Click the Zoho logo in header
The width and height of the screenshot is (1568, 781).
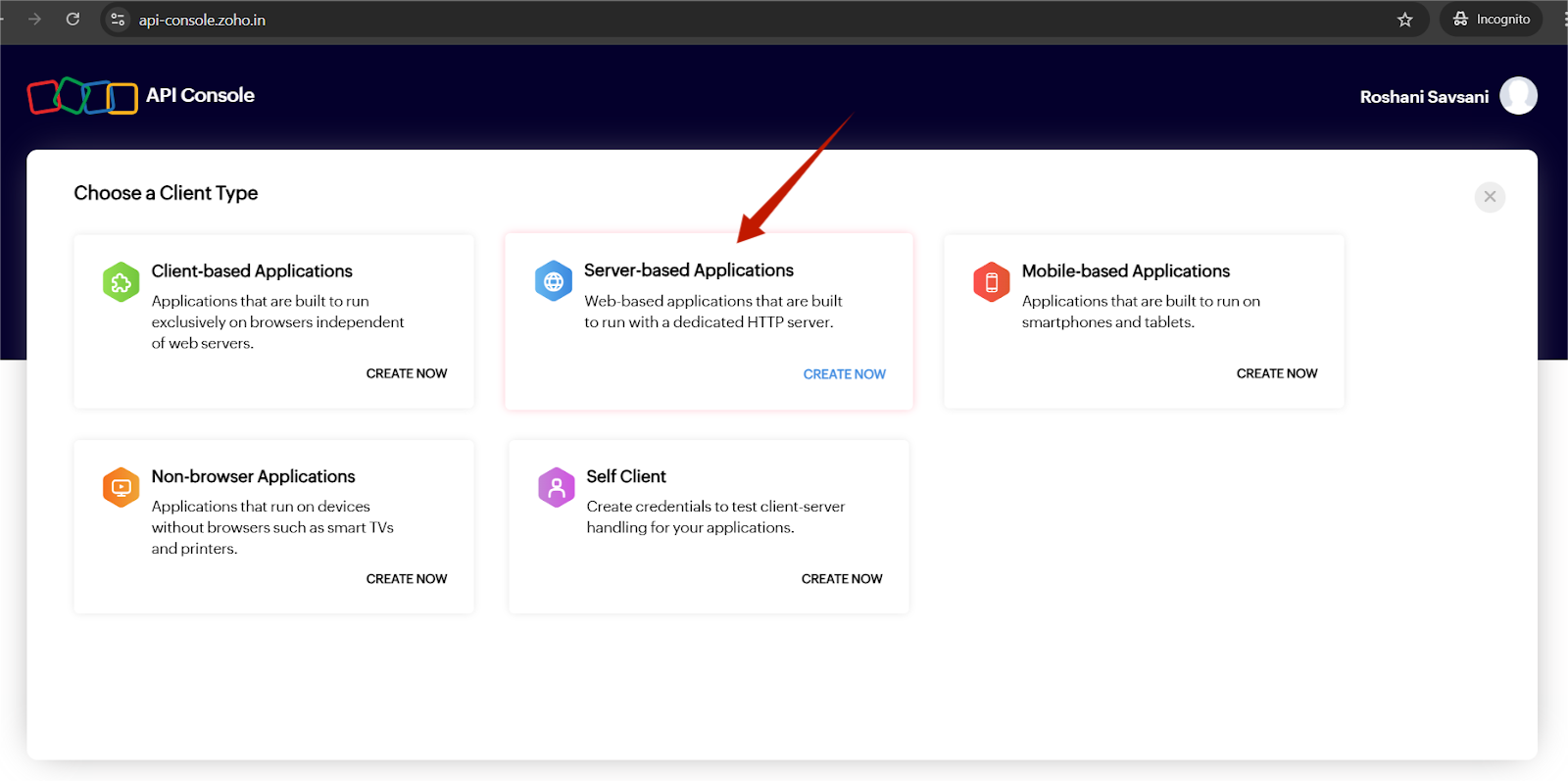coord(82,96)
